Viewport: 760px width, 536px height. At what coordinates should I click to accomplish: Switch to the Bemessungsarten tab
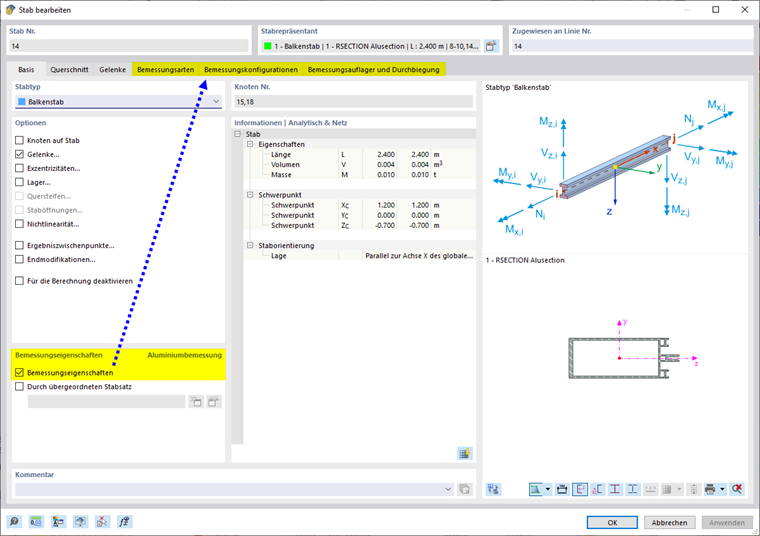click(x=165, y=69)
